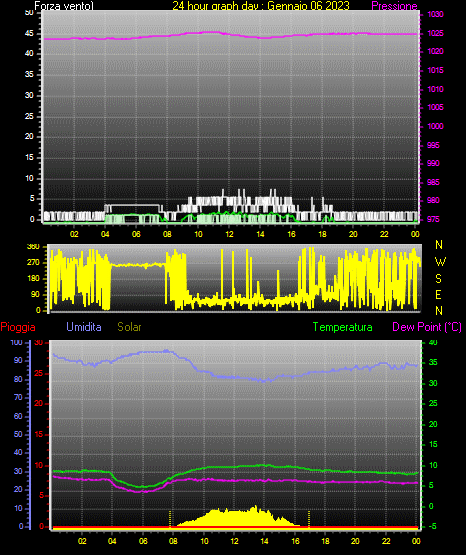Click the 1025 pressure axis value
The height and width of the screenshot is (555, 466).
pos(435,33)
